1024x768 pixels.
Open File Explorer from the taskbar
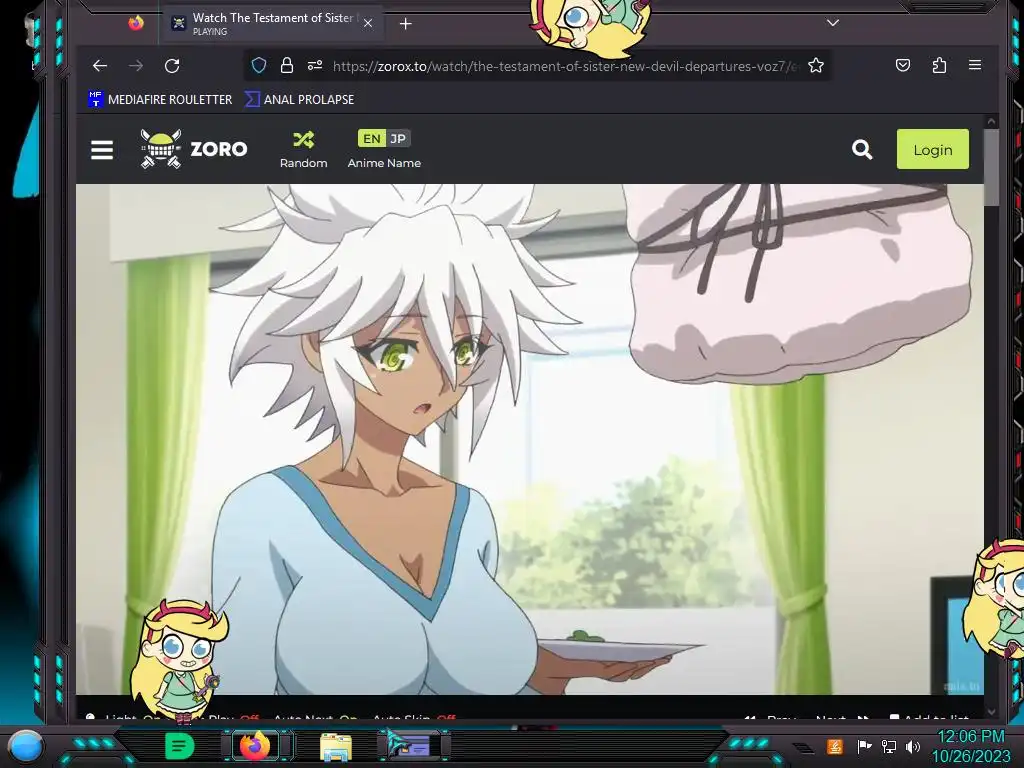(x=336, y=746)
